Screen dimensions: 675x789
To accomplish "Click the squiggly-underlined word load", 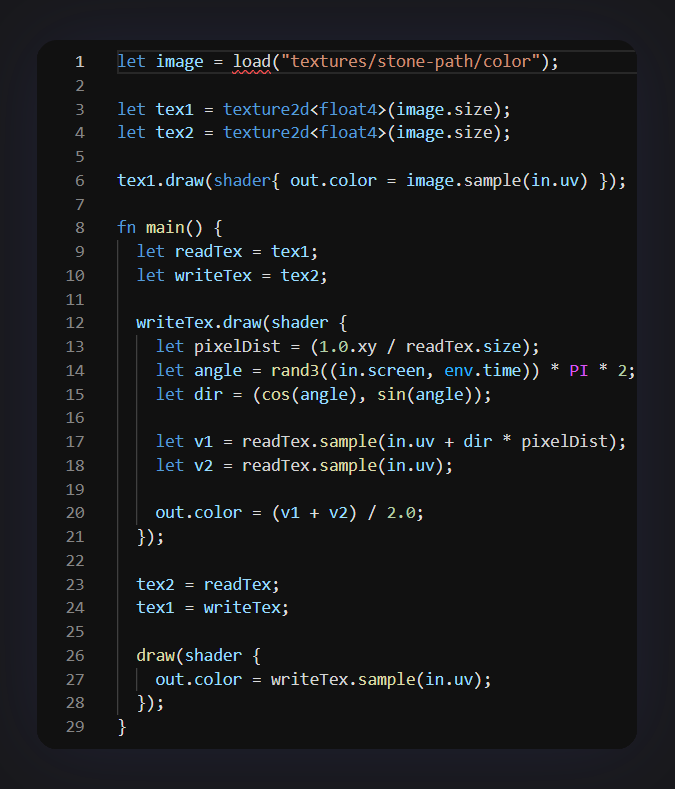I will click(251, 62).
